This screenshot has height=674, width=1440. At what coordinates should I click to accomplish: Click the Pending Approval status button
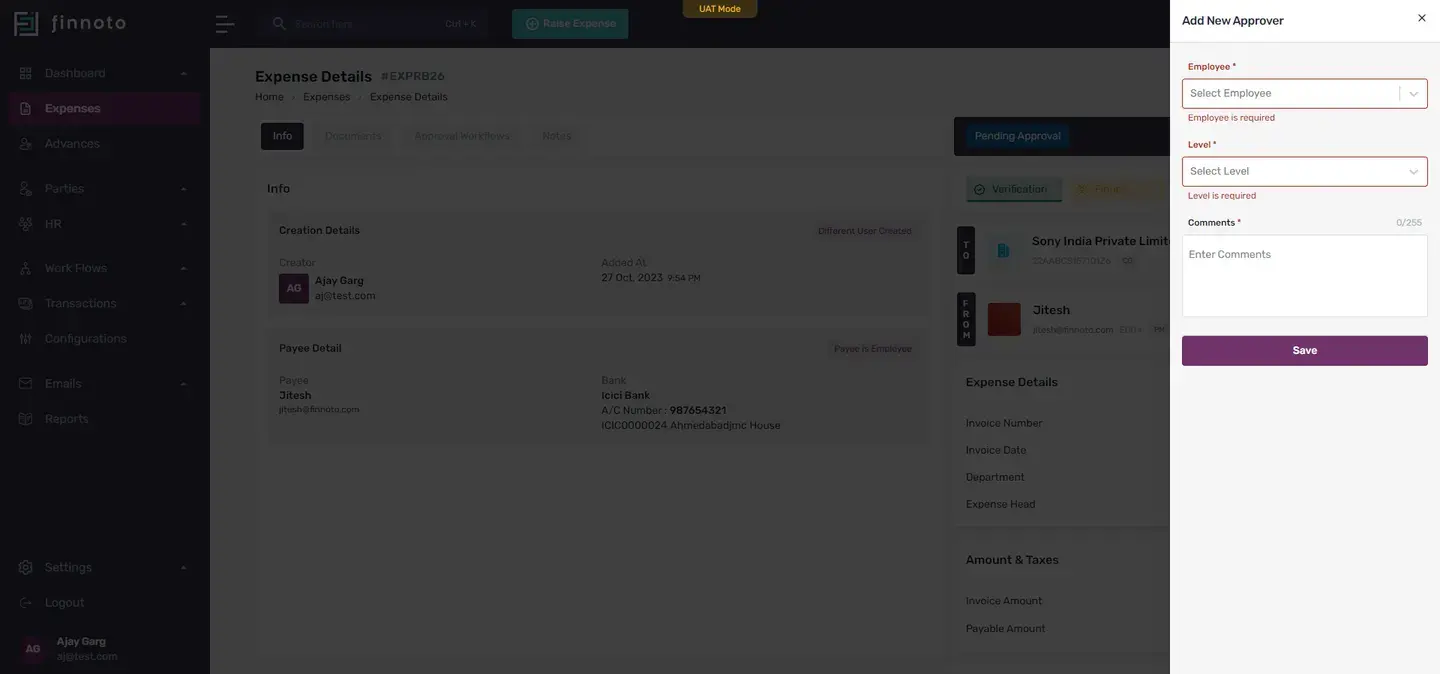tap(1017, 136)
